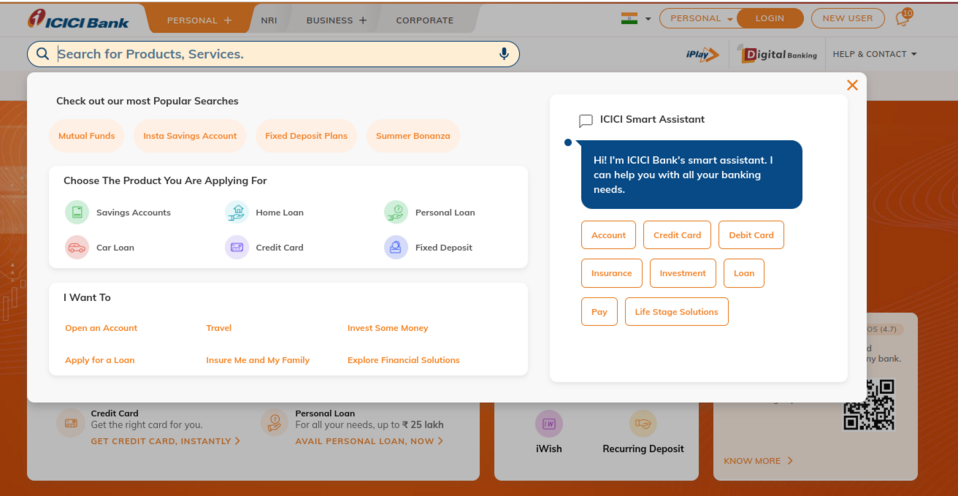
Task: Click the KNOW MORE link
Action: coord(758,461)
